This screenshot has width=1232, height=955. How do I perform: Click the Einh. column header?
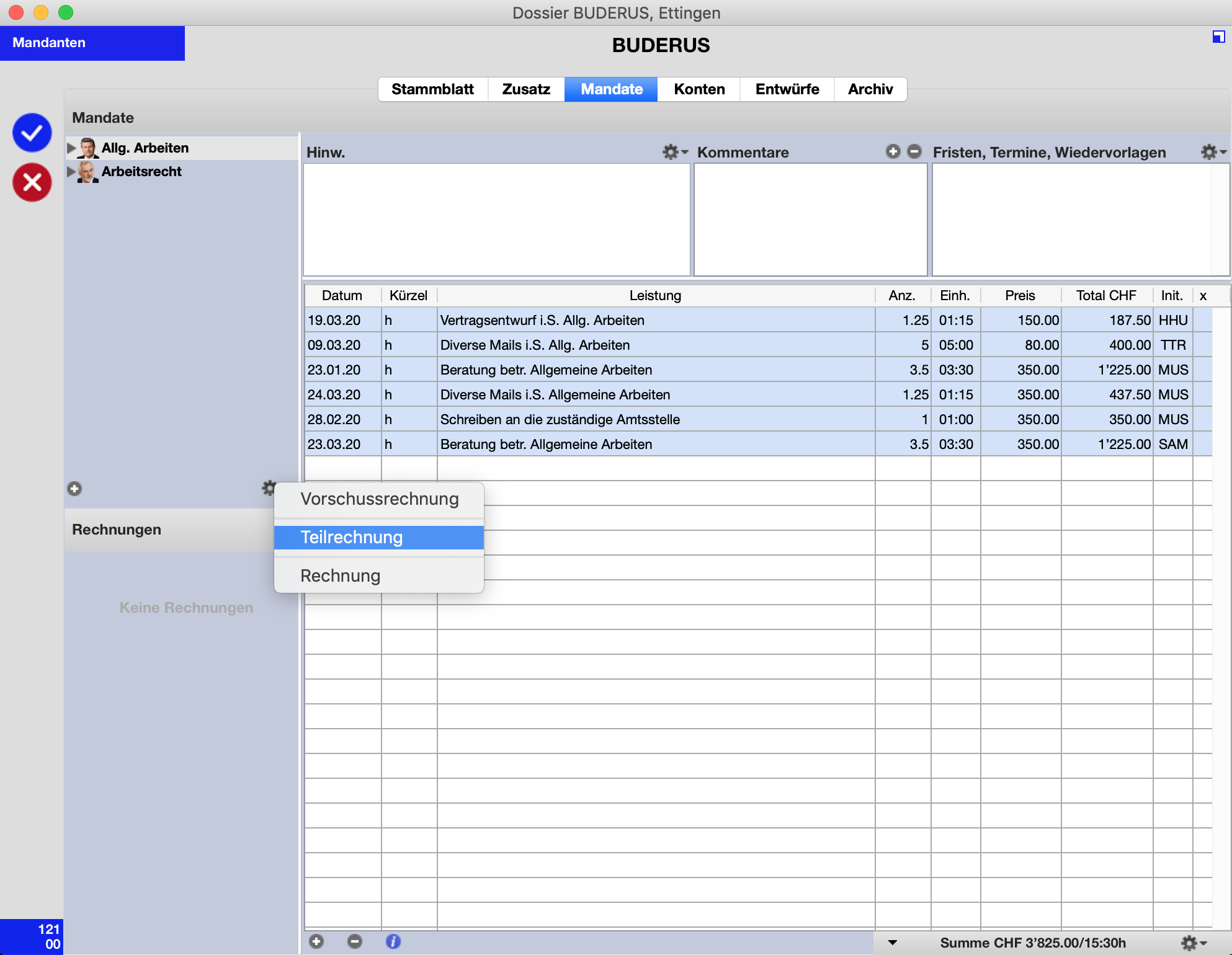tap(955, 296)
